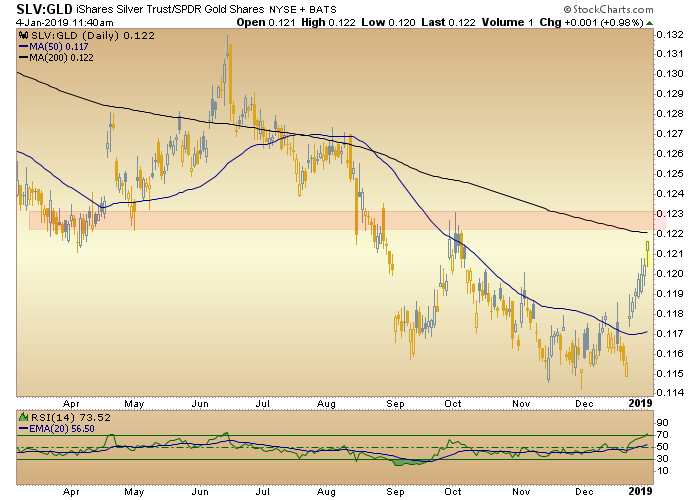Viewport: 700px width, 500px height.
Task: Click the 'Low 0.120' value
Action: click(x=388, y=22)
